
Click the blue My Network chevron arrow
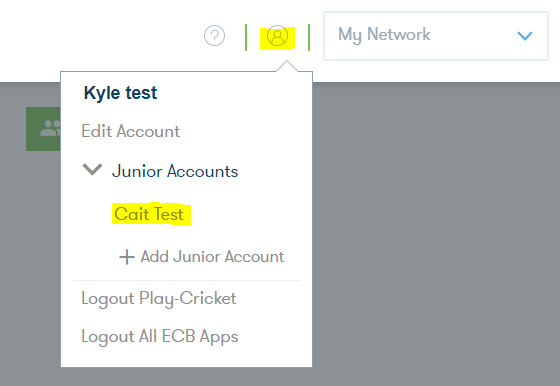[x=525, y=36]
